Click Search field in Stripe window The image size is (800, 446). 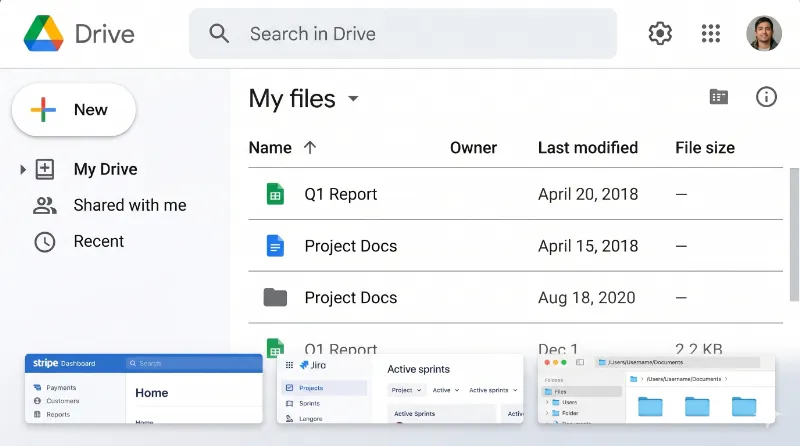point(194,363)
